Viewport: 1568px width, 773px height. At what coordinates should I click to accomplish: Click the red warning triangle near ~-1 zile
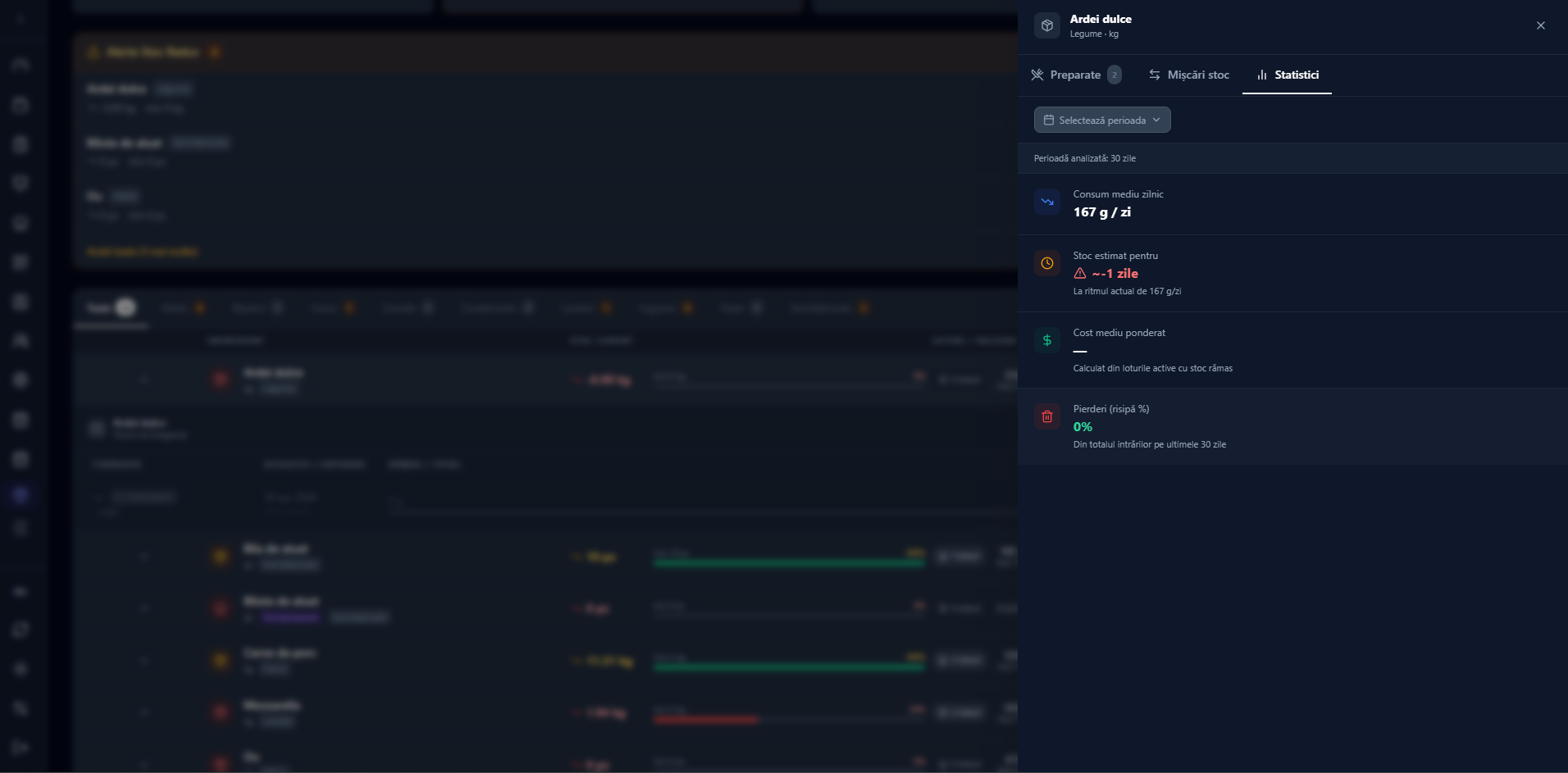point(1080,274)
